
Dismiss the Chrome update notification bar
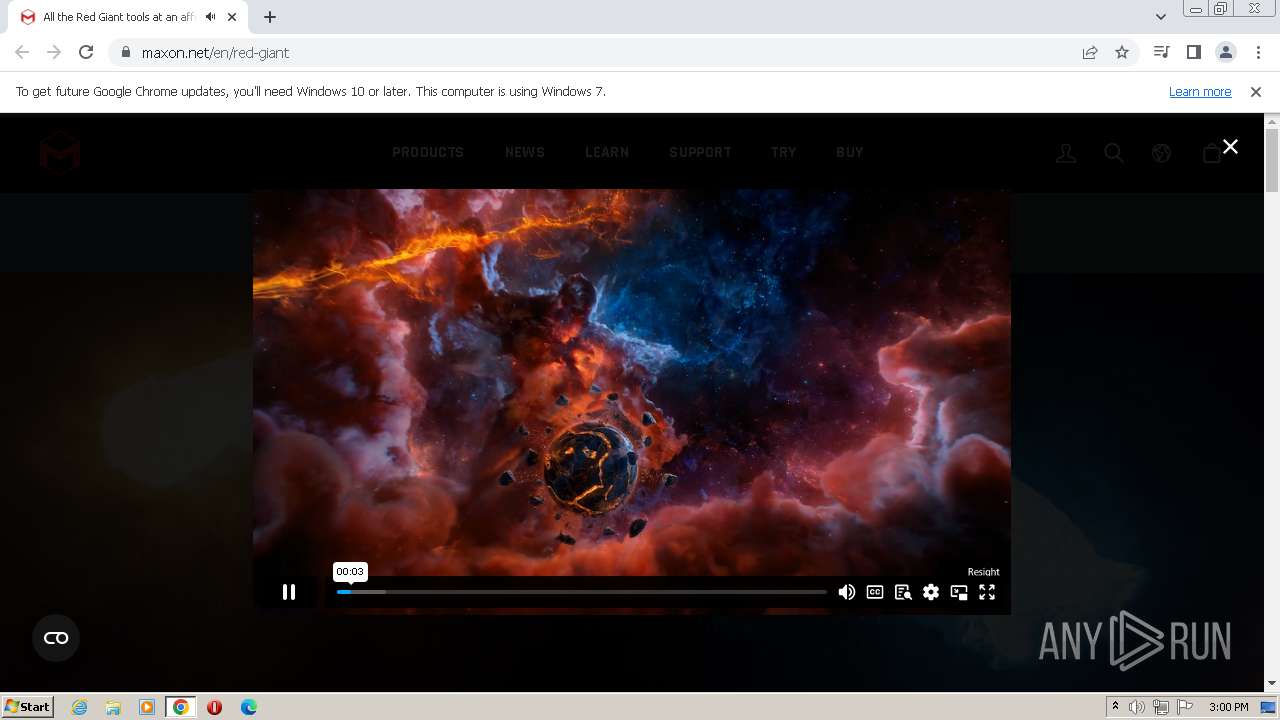[x=1256, y=91]
